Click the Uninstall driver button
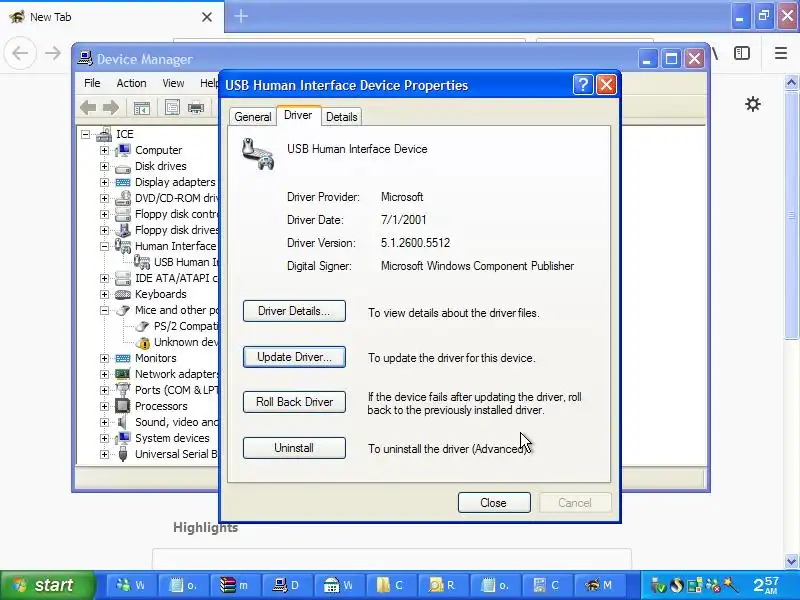Viewport: 800px width, 600px height. point(294,448)
